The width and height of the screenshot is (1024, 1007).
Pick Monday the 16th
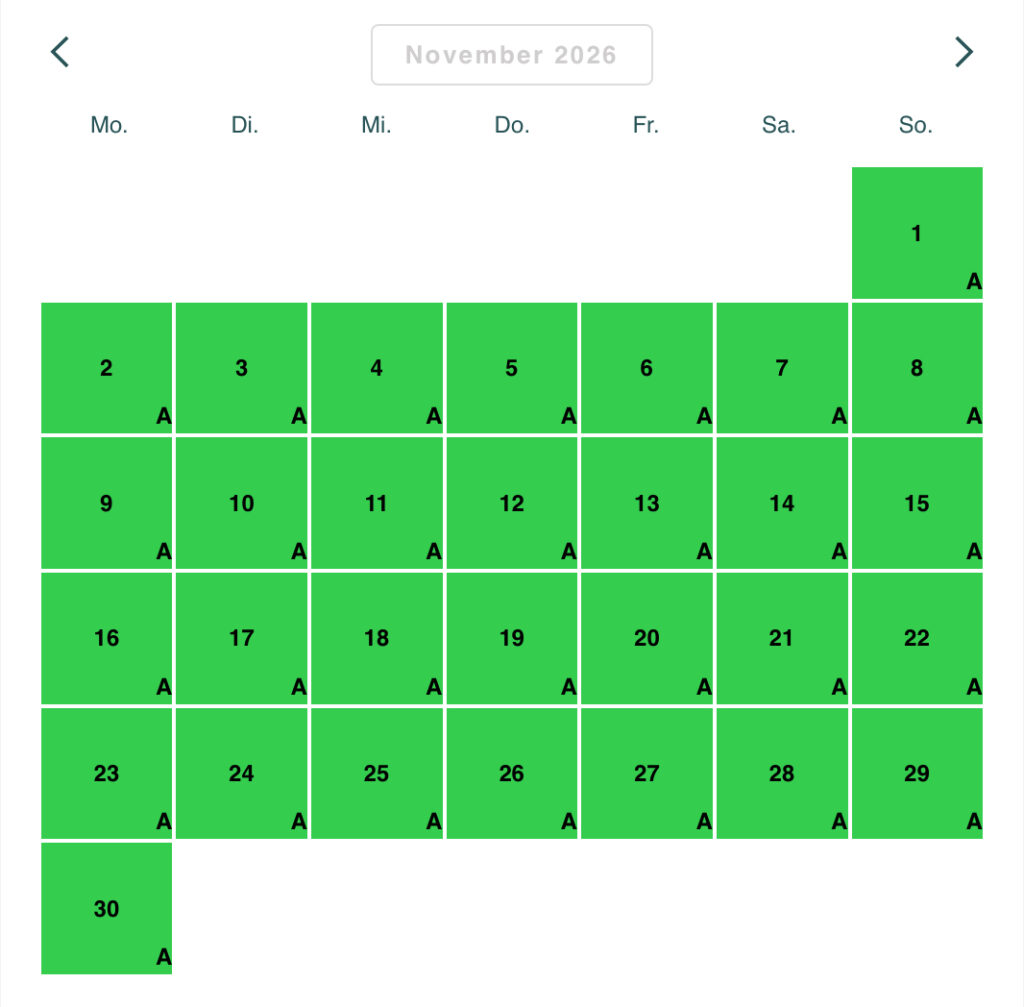pos(106,638)
